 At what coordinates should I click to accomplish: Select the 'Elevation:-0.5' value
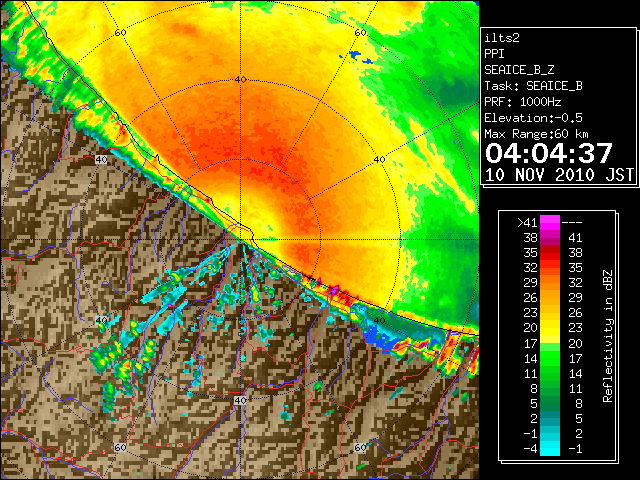[x=533, y=118]
